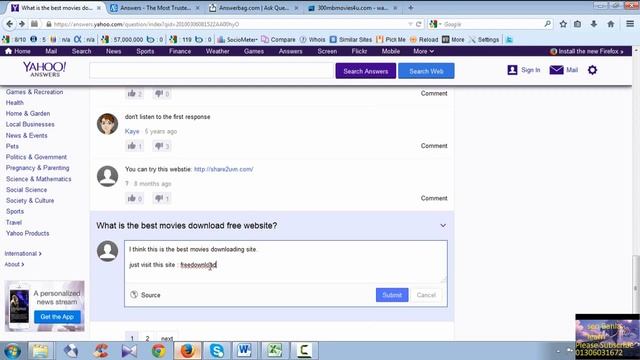Submit the answer
This screenshot has width=640, height=360.
click(x=392, y=295)
